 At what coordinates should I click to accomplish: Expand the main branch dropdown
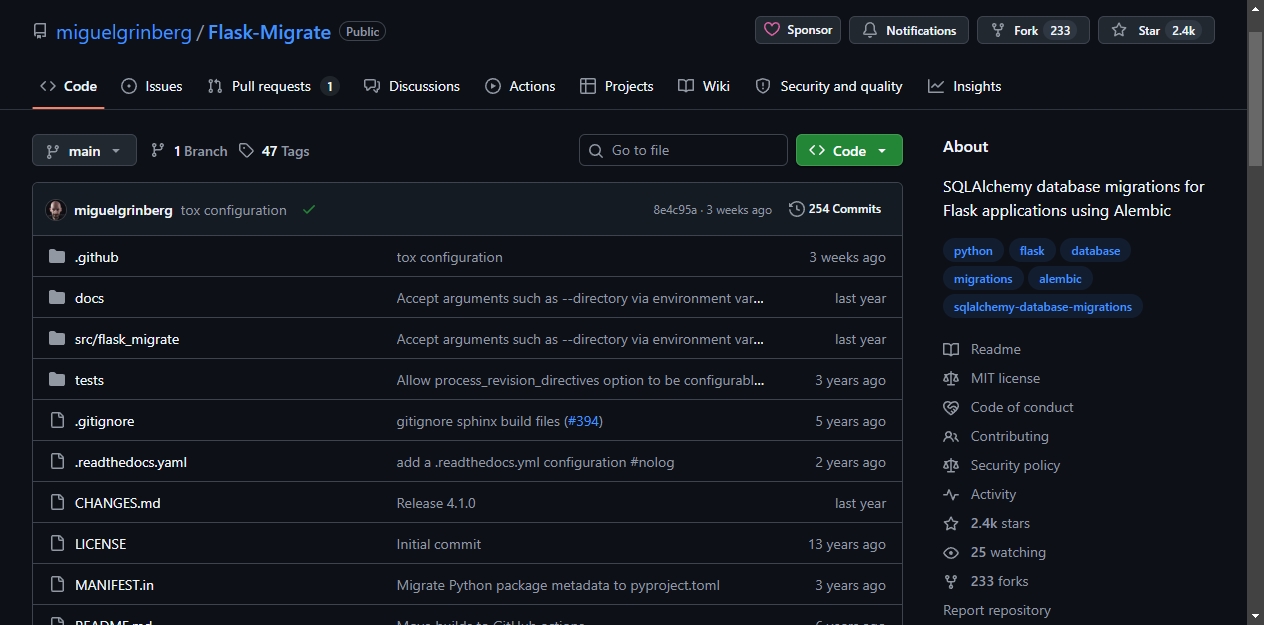[84, 151]
